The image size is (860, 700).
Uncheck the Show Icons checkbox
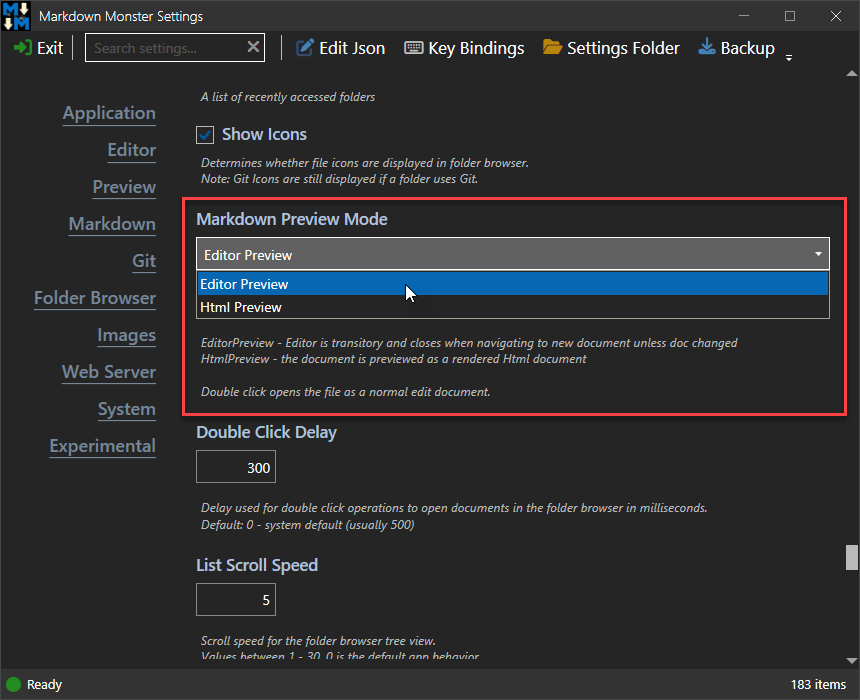[205, 135]
